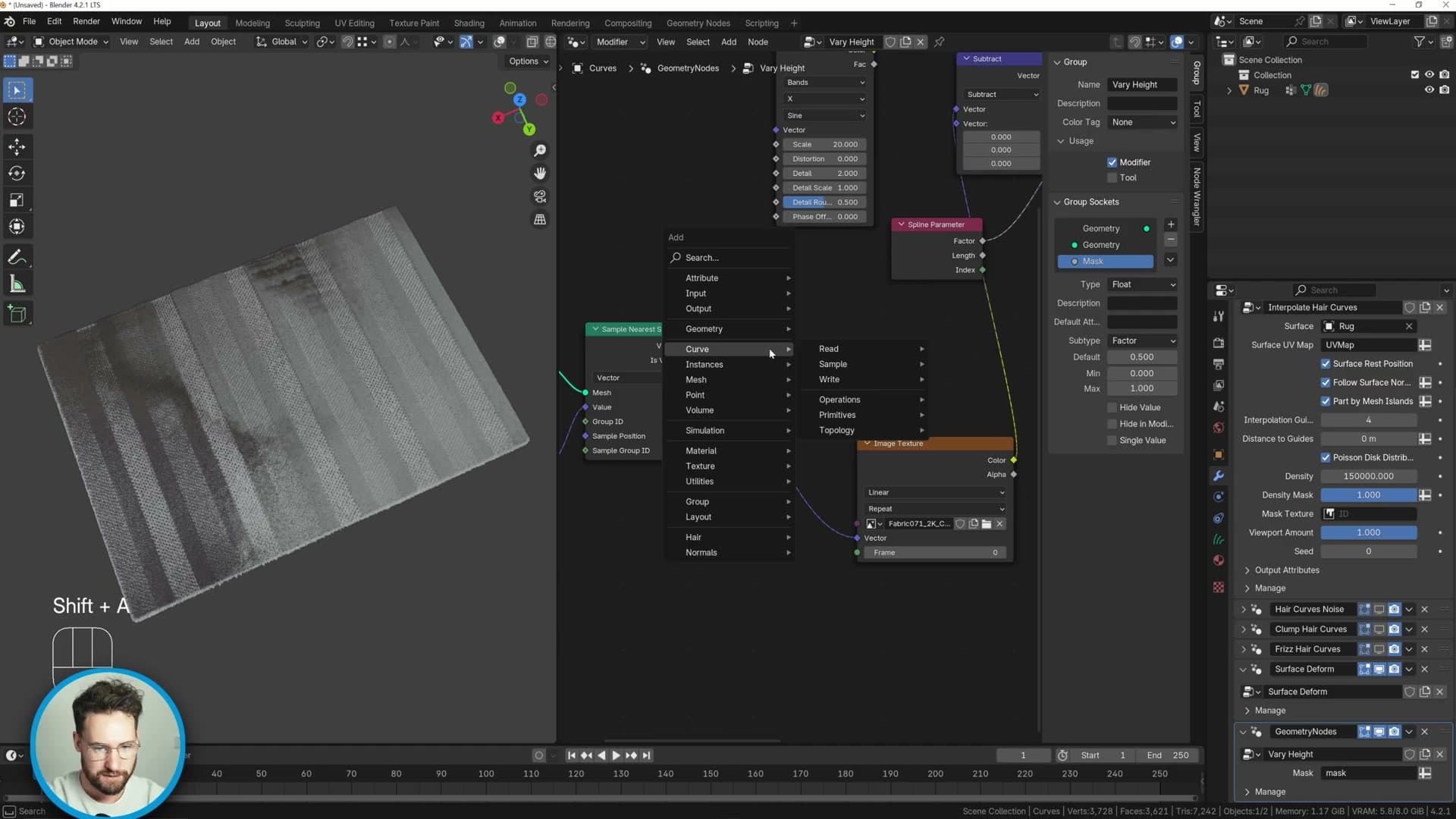Remove the Hair Curves Noise modifier
1456x819 pixels.
click(1424, 609)
